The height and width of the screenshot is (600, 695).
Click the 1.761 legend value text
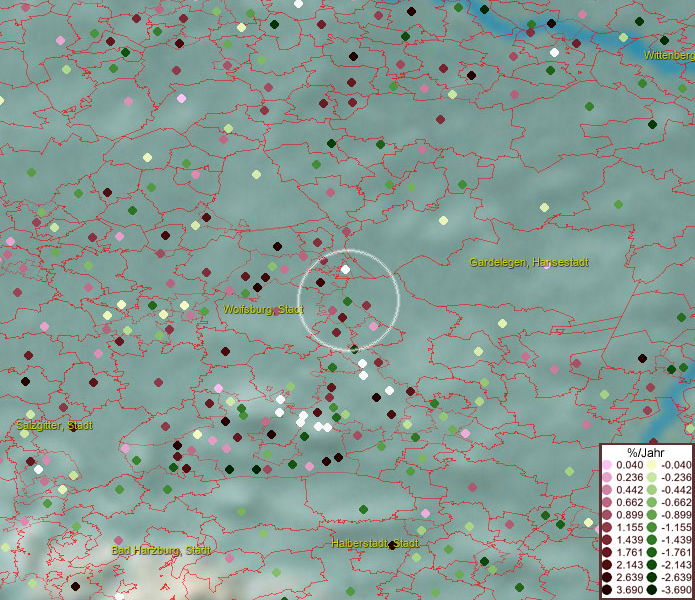(x=629, y=553)
